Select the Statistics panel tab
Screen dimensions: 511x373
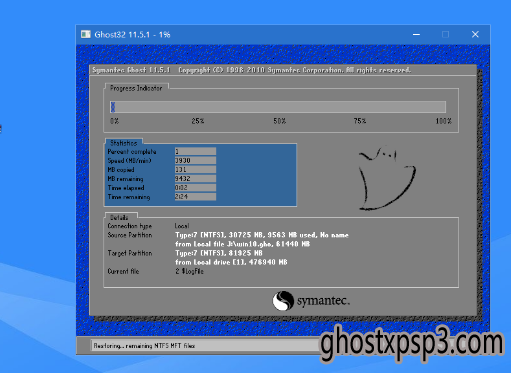click(124, 143)
